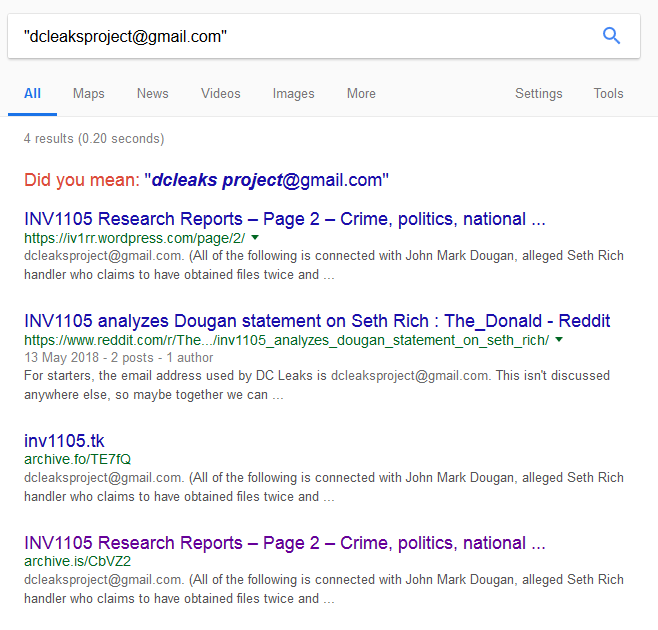658x630 pixels.
Task: Open the Settings menu
Action: point(539,94)
